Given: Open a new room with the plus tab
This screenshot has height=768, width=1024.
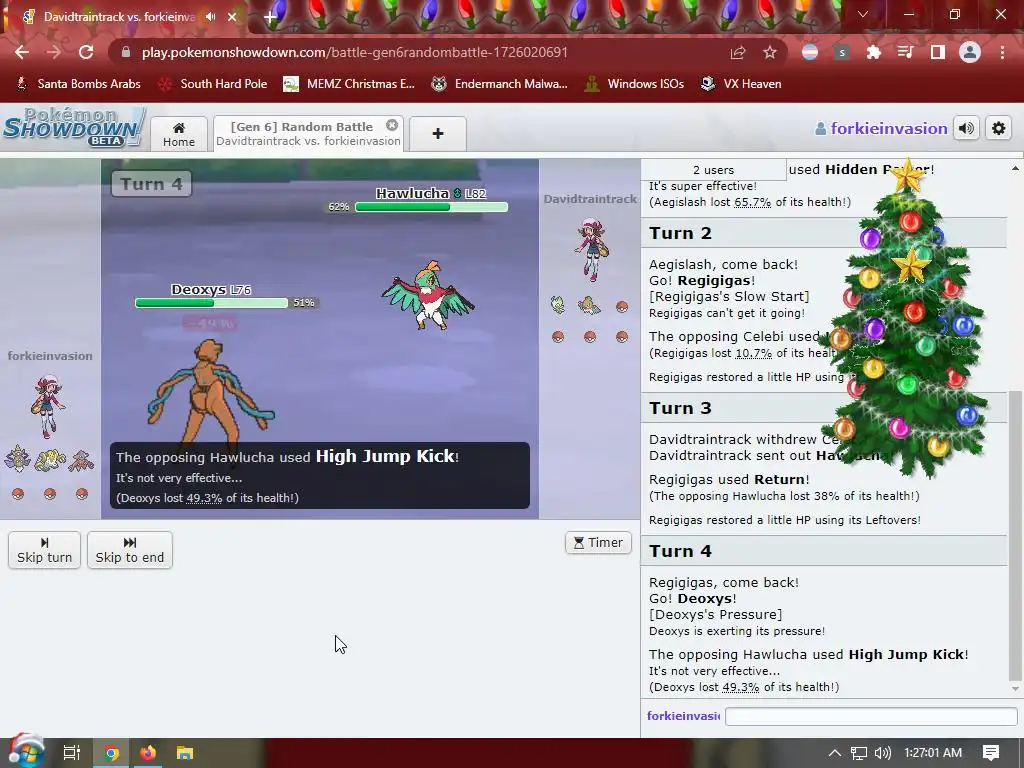Looking at the screenshot, I should click(438, 134).
